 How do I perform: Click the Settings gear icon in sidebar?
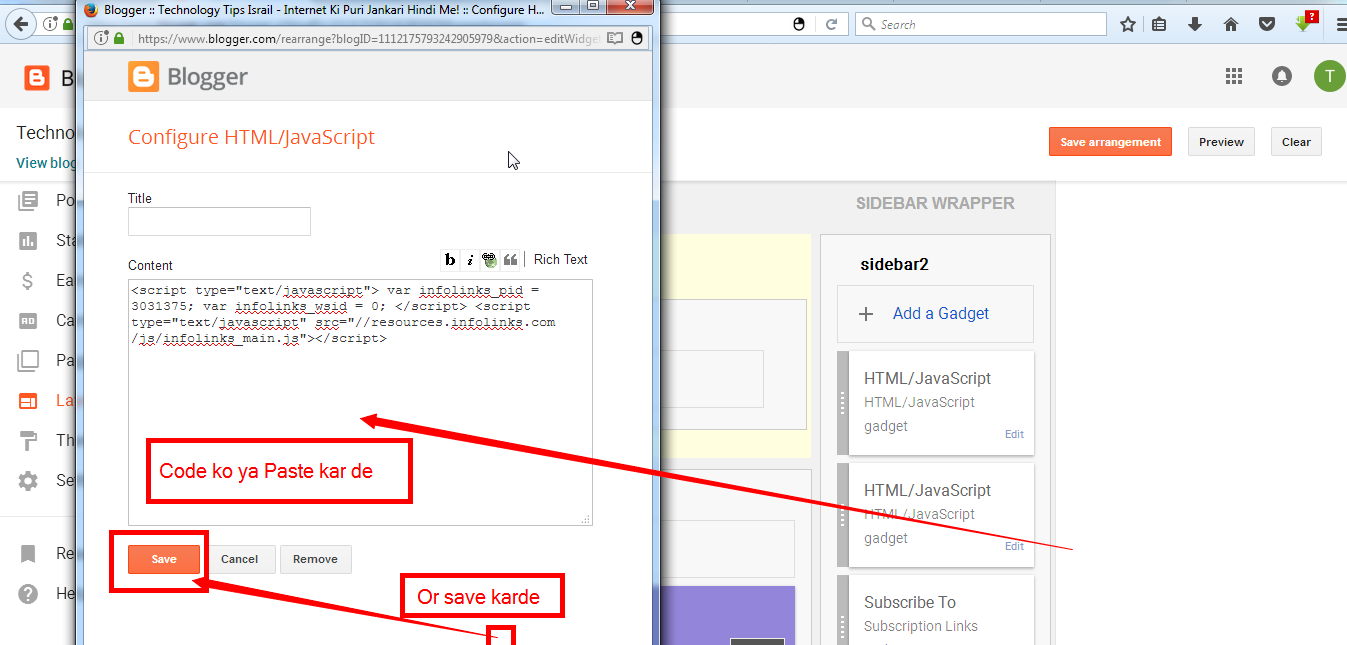tap(28, 481)
